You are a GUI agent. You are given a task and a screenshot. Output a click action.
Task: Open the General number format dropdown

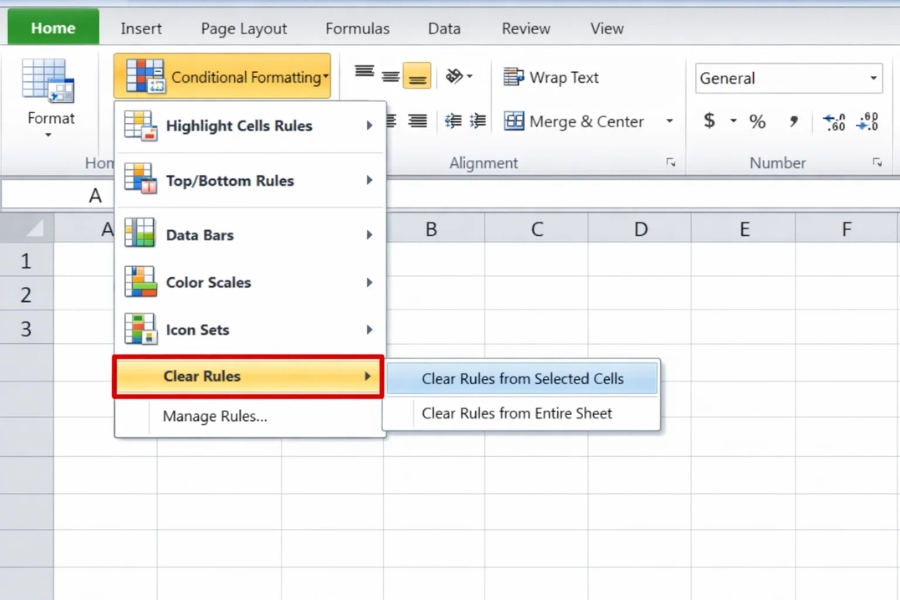click(874, 78)
